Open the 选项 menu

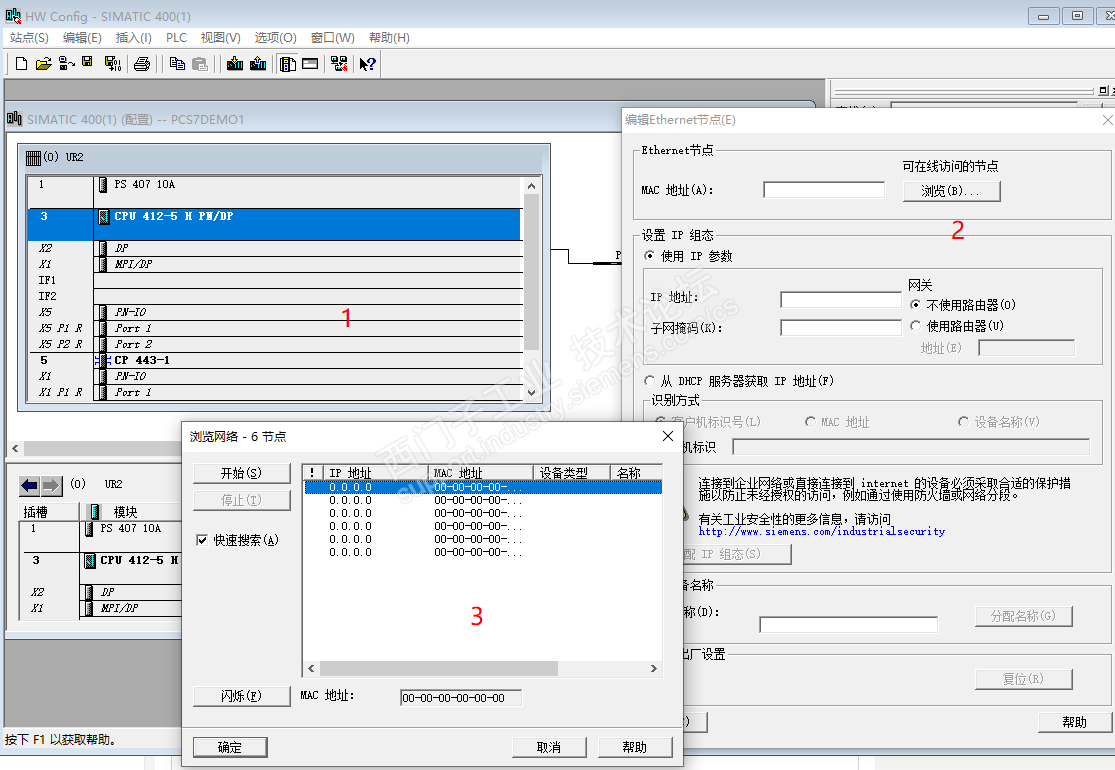275,38
